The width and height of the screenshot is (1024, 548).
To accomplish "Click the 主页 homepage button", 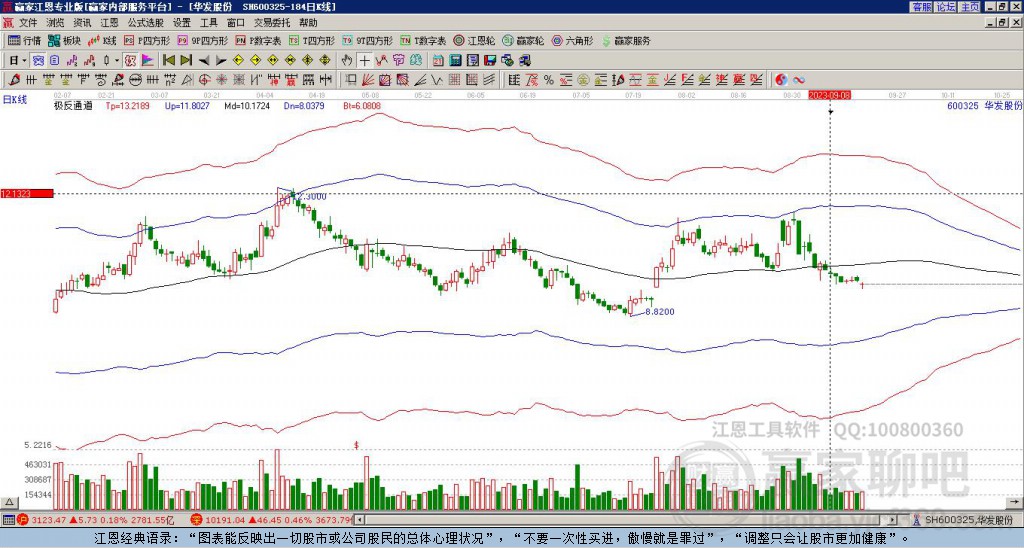I will [x=970, y=7].
